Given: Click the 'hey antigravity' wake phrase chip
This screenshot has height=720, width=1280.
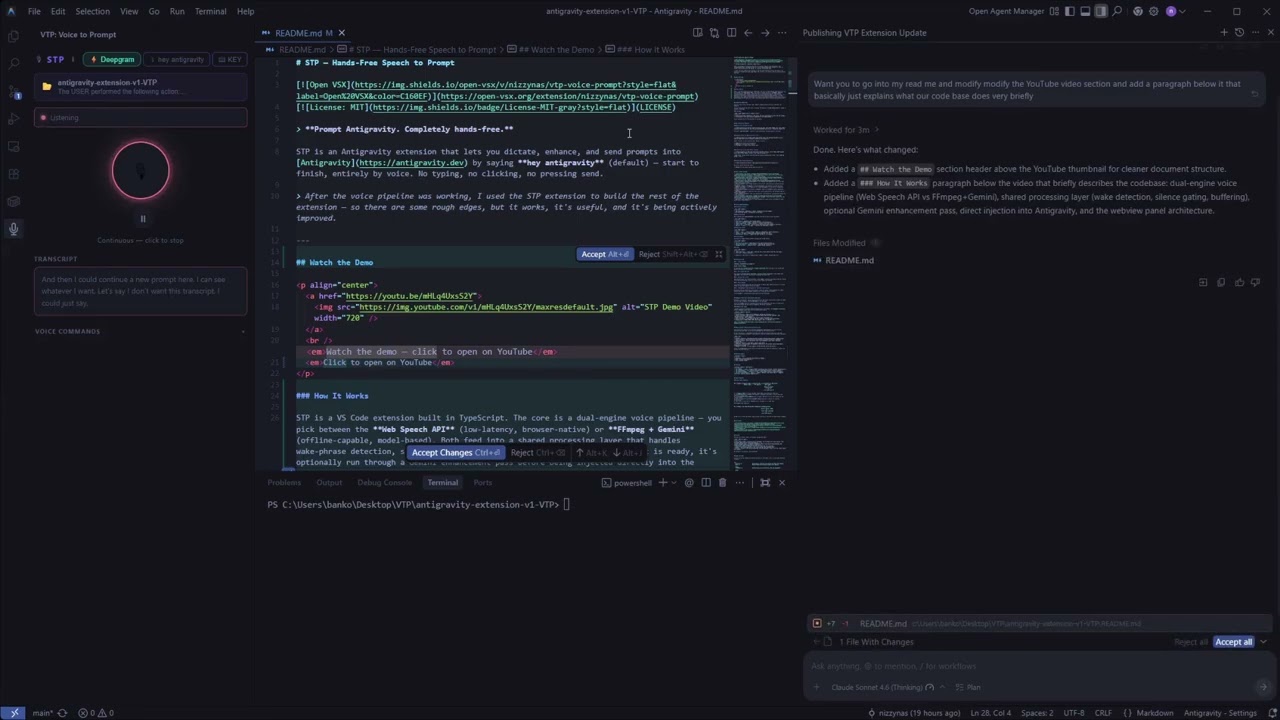Looking at the screenshot, I should 176,59.
